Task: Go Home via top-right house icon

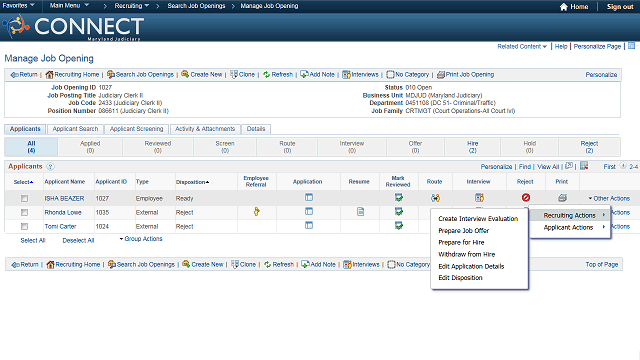Action: point(574,7)
